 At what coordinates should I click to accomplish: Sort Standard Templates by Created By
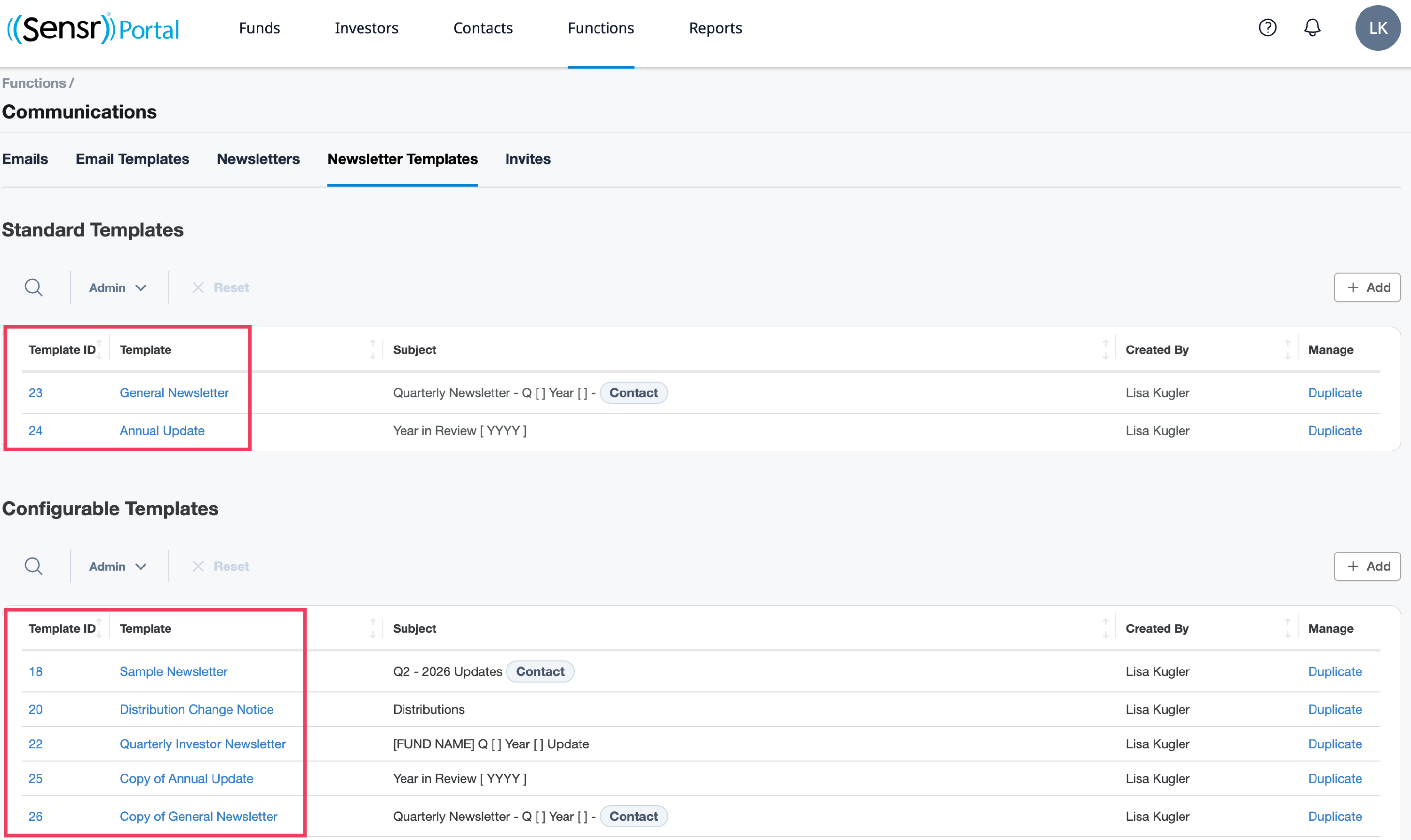coord(1288,350)
